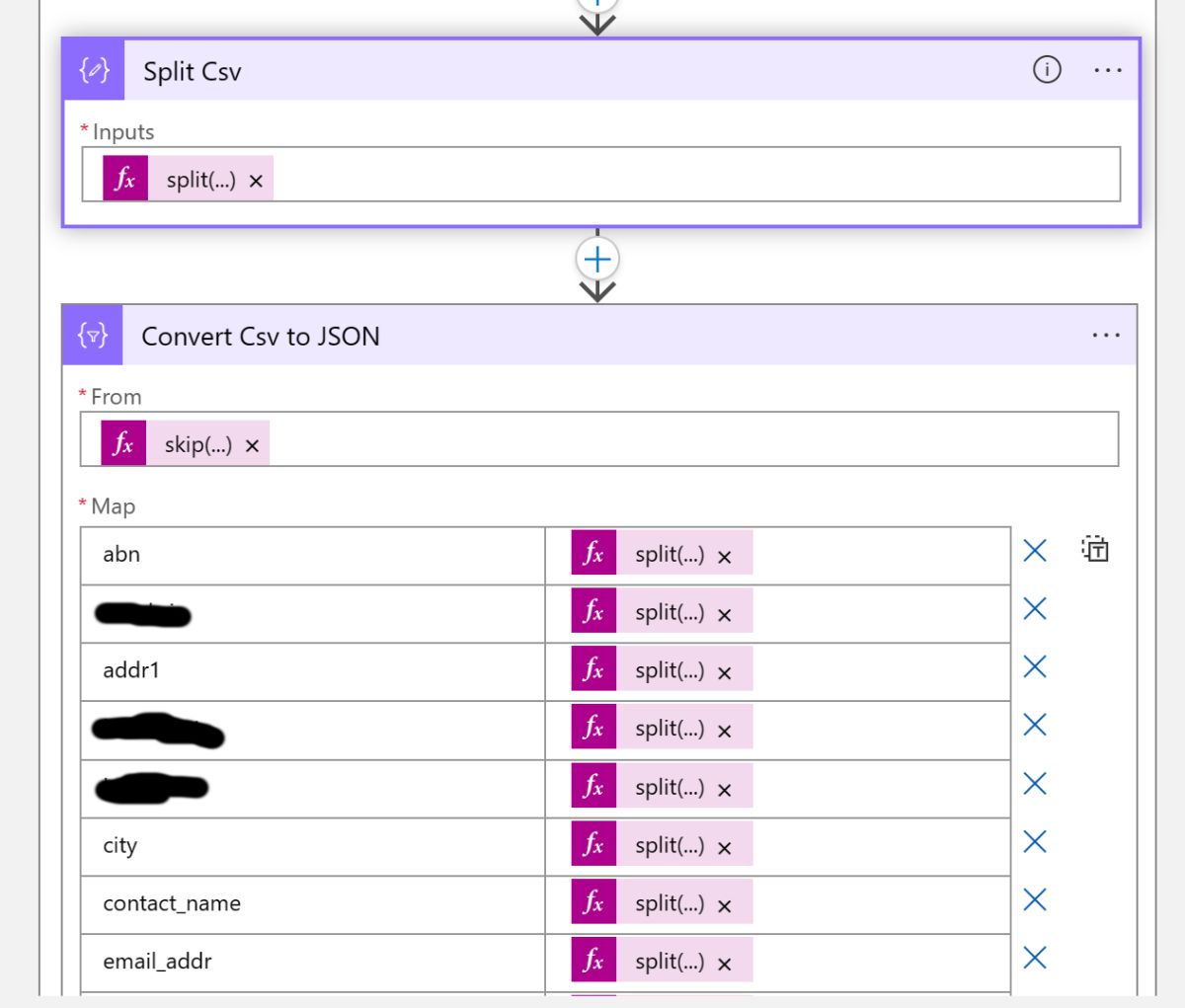Delete the abn map row

[x=1035, y=551]
